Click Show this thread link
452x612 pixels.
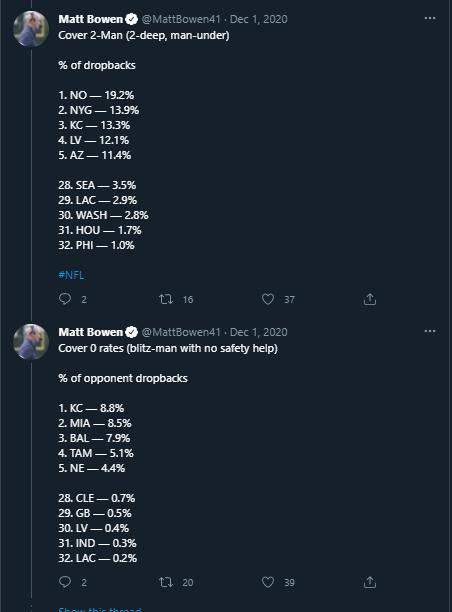[100, 609]
